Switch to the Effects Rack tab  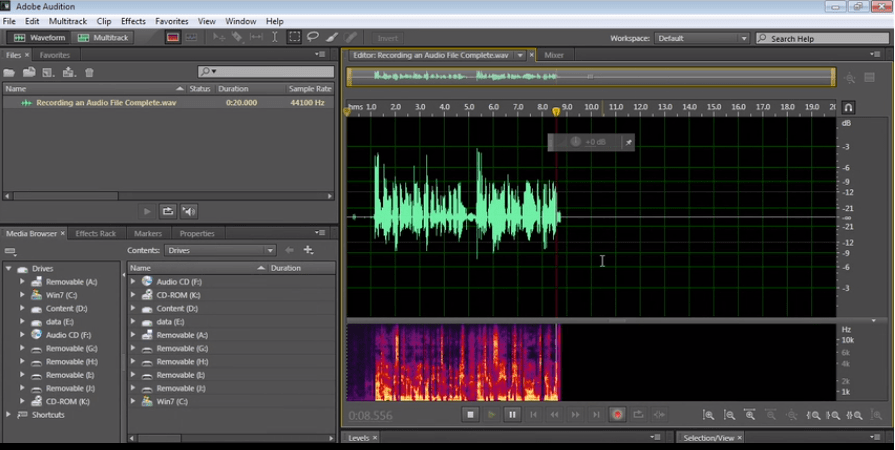95,233
